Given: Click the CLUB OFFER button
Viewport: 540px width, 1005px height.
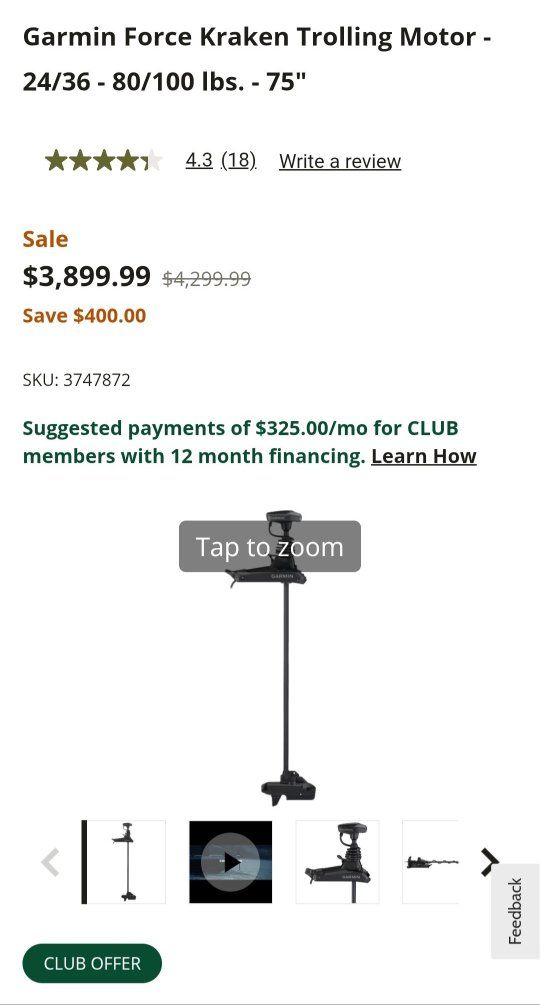Looking at the screenshot, I should point(92,963).
